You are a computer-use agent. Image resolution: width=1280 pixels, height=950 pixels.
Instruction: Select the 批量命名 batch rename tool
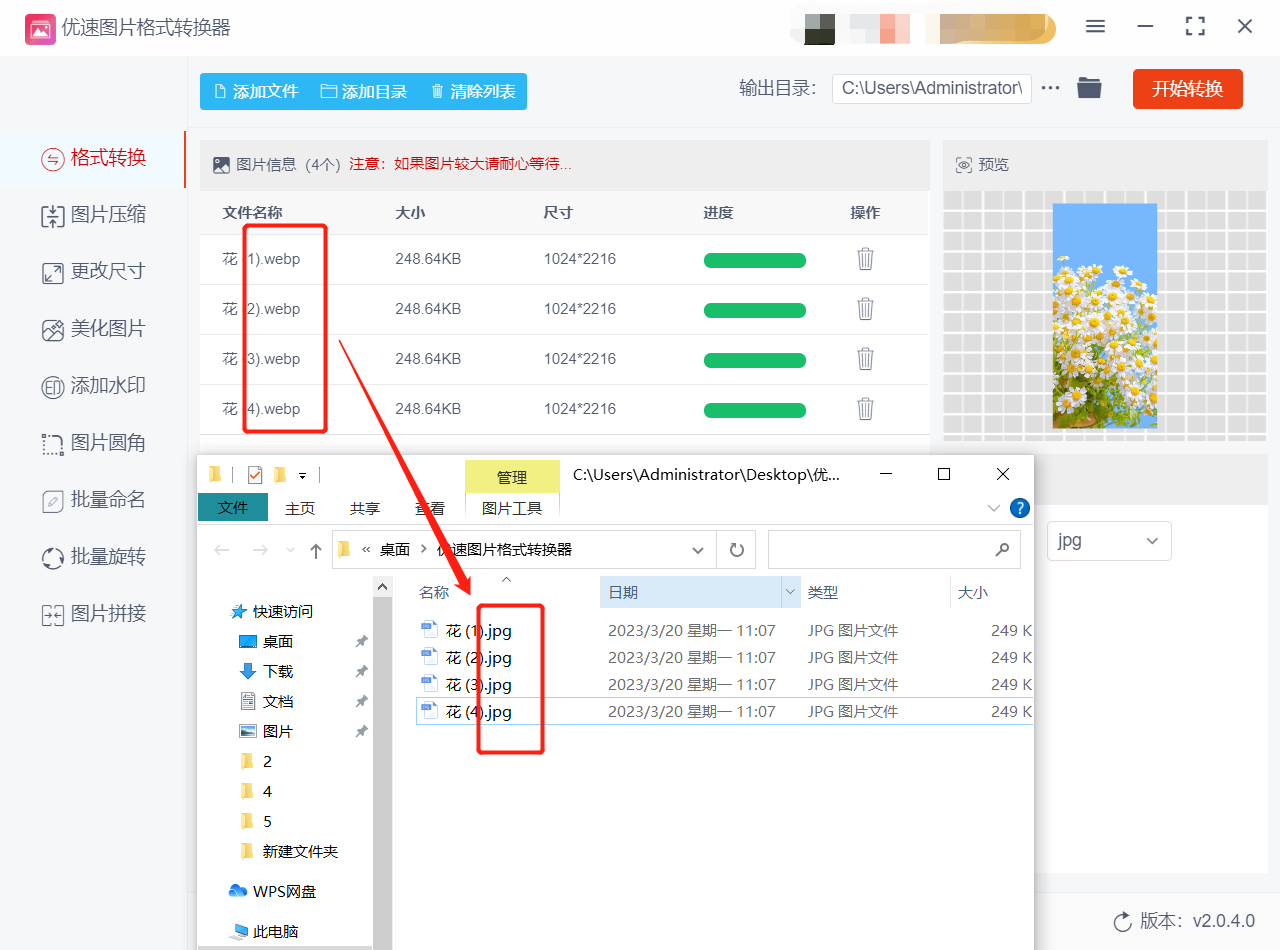coord(92,500)
